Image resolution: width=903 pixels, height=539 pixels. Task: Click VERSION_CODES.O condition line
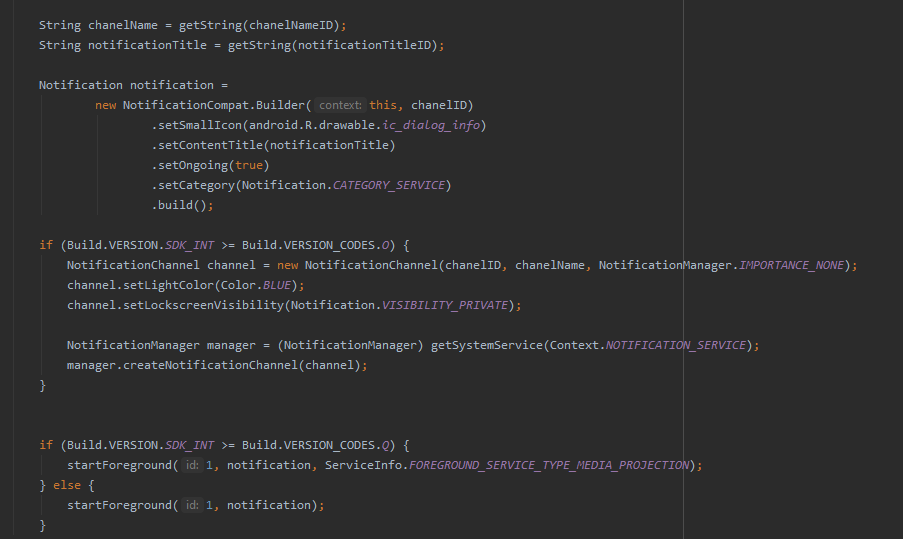click(x=224, y=245)
